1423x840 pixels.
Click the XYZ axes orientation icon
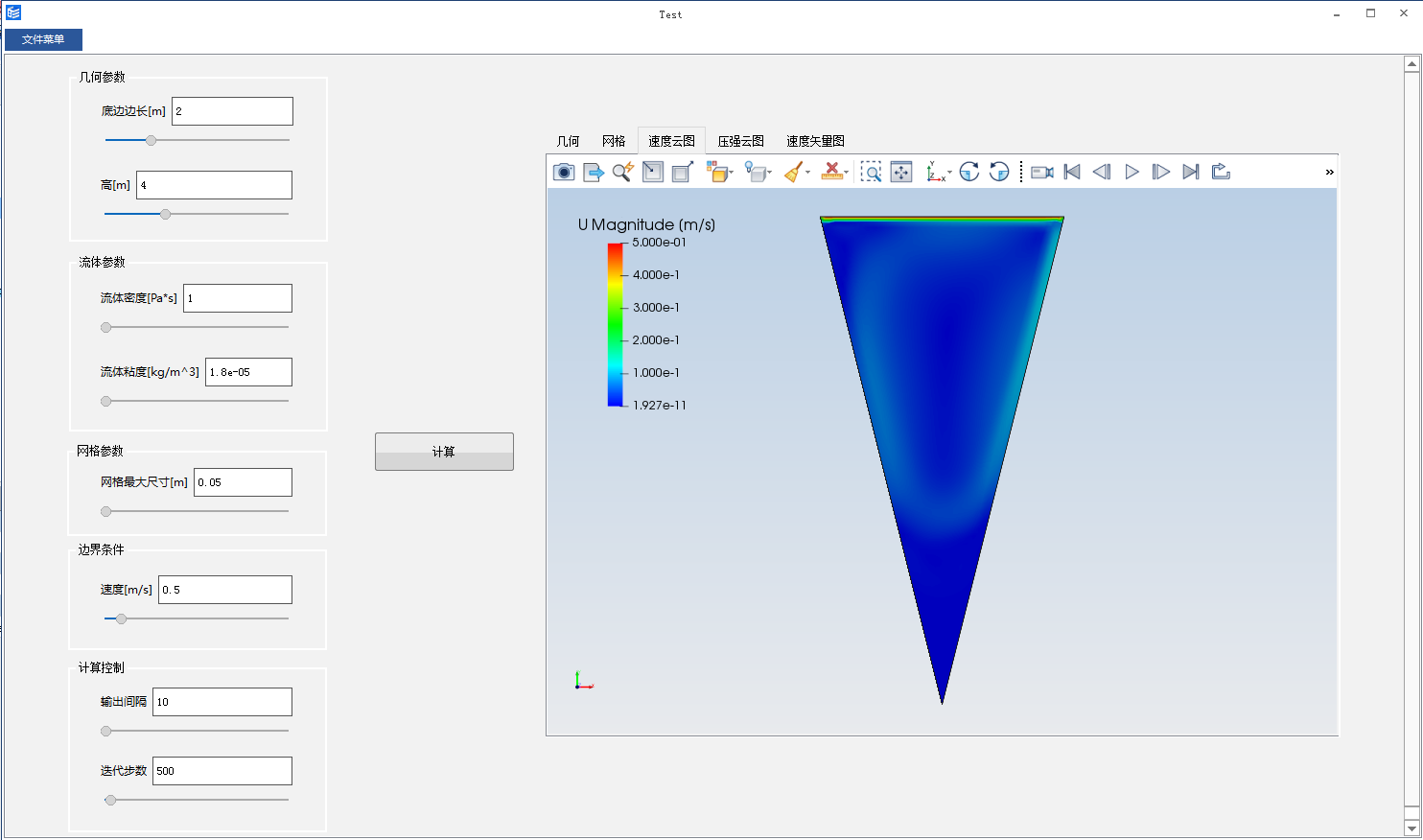[935, 172]
